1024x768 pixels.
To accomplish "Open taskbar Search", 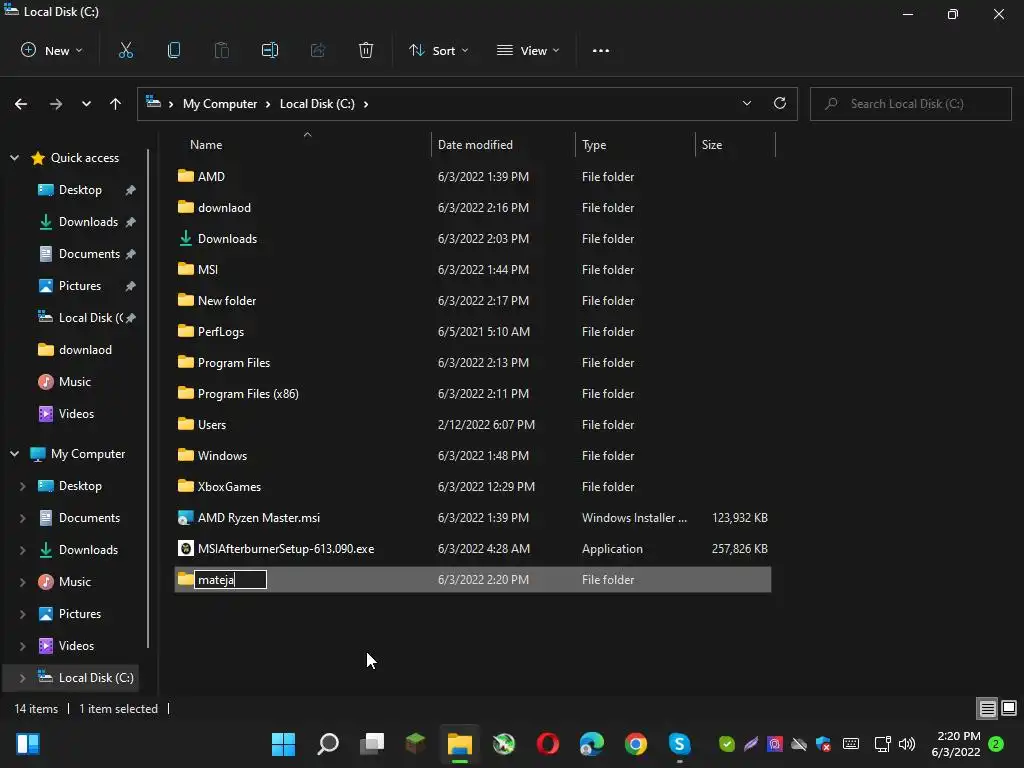I will click(x=328, y=744).
